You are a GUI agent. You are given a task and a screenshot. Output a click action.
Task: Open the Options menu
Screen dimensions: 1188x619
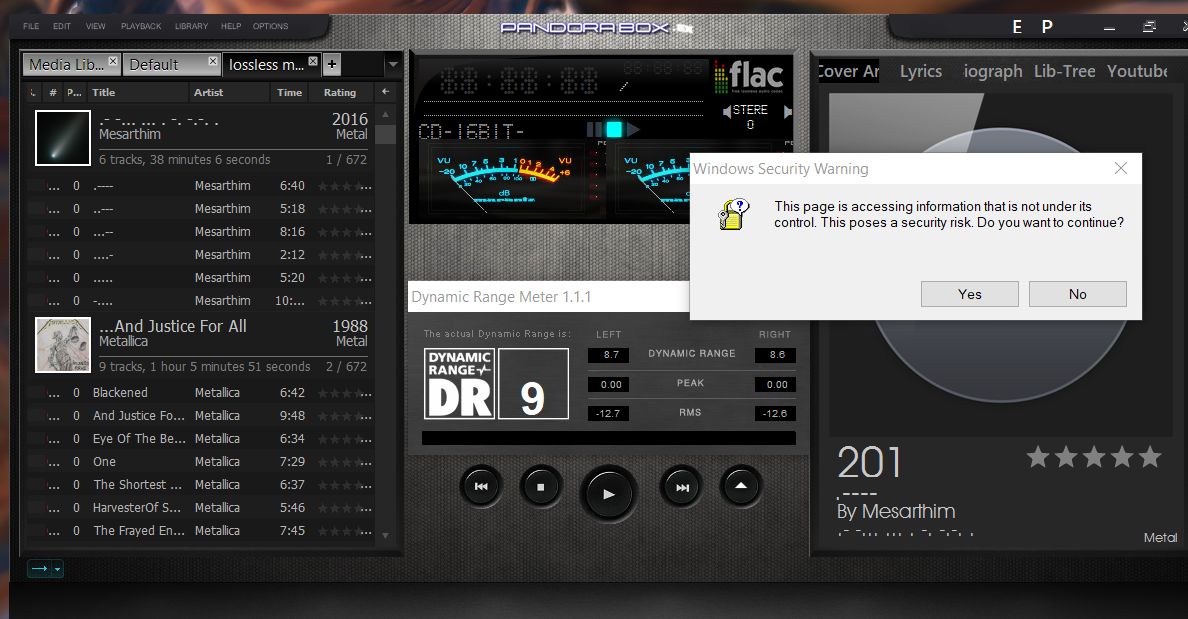[270, 26]
